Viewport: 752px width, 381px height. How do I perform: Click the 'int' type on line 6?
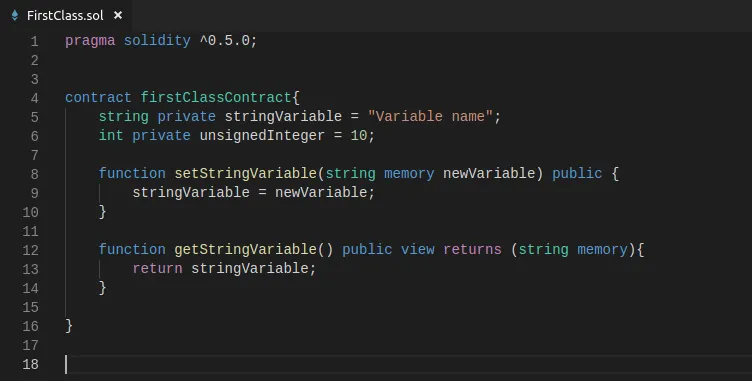[111, 135]
